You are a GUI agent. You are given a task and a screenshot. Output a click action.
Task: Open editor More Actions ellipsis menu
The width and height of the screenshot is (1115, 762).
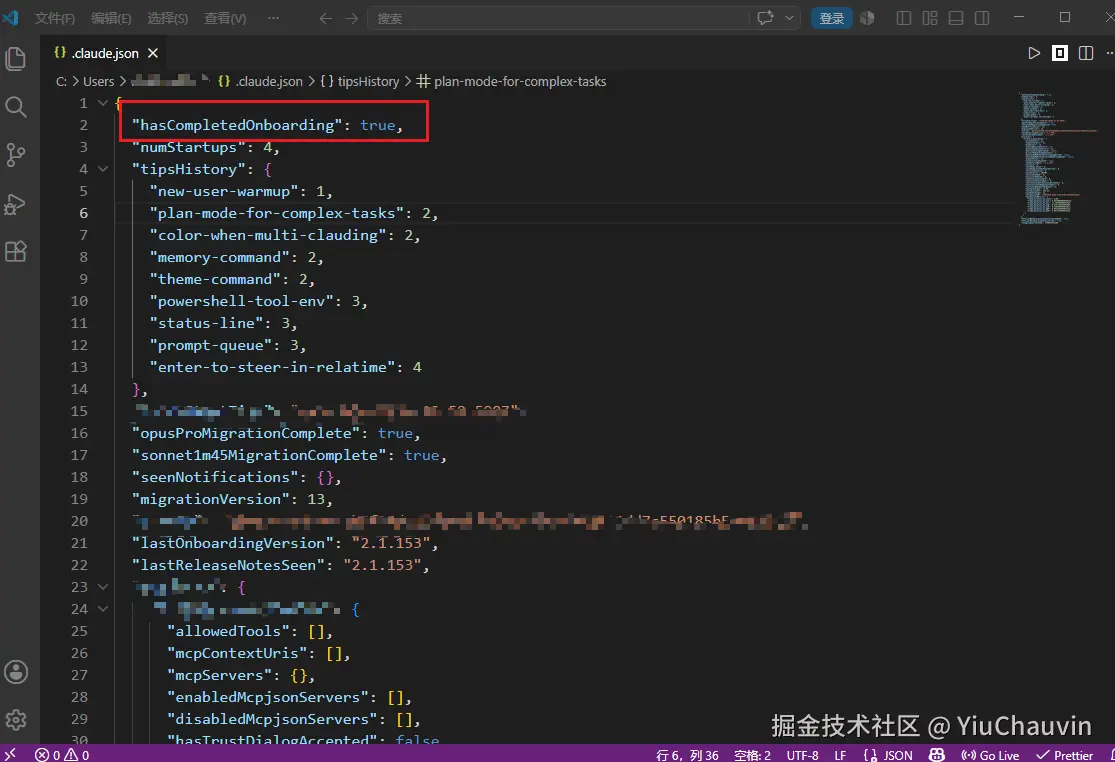pos(1109,53)
